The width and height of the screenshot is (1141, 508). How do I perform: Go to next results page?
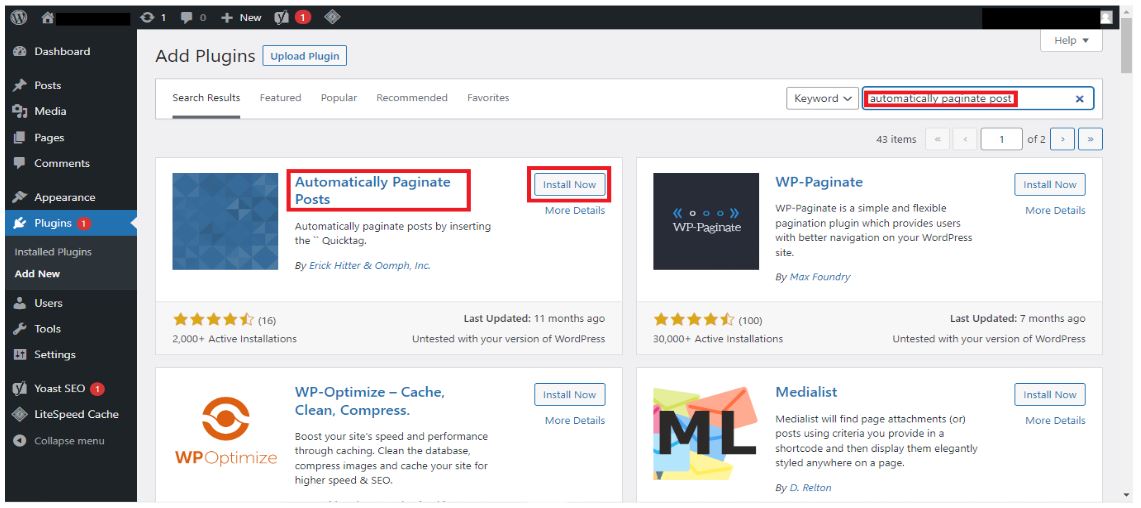[1063, 139]
